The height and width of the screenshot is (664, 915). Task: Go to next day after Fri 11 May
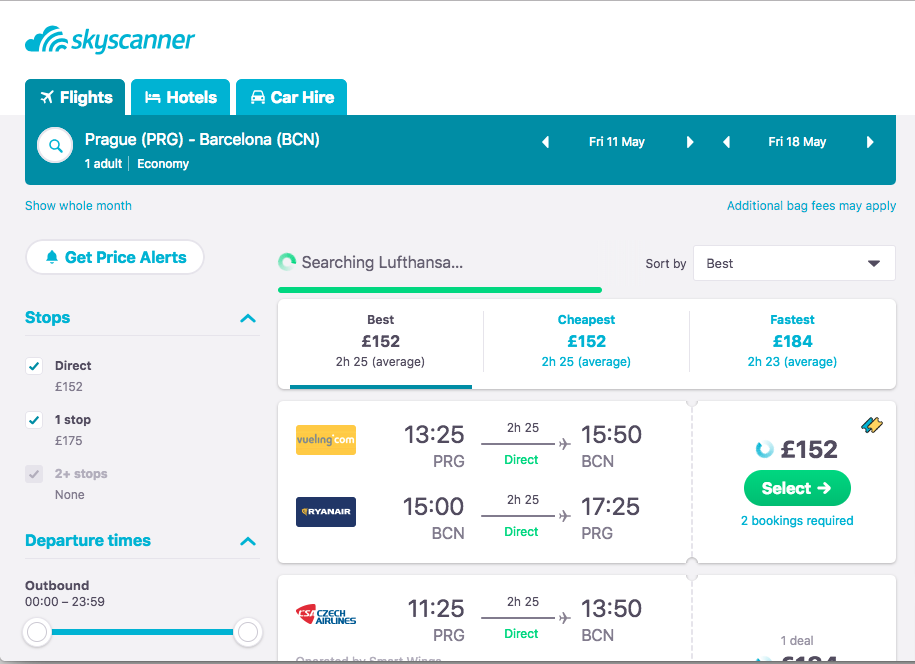tap(690, 142)
